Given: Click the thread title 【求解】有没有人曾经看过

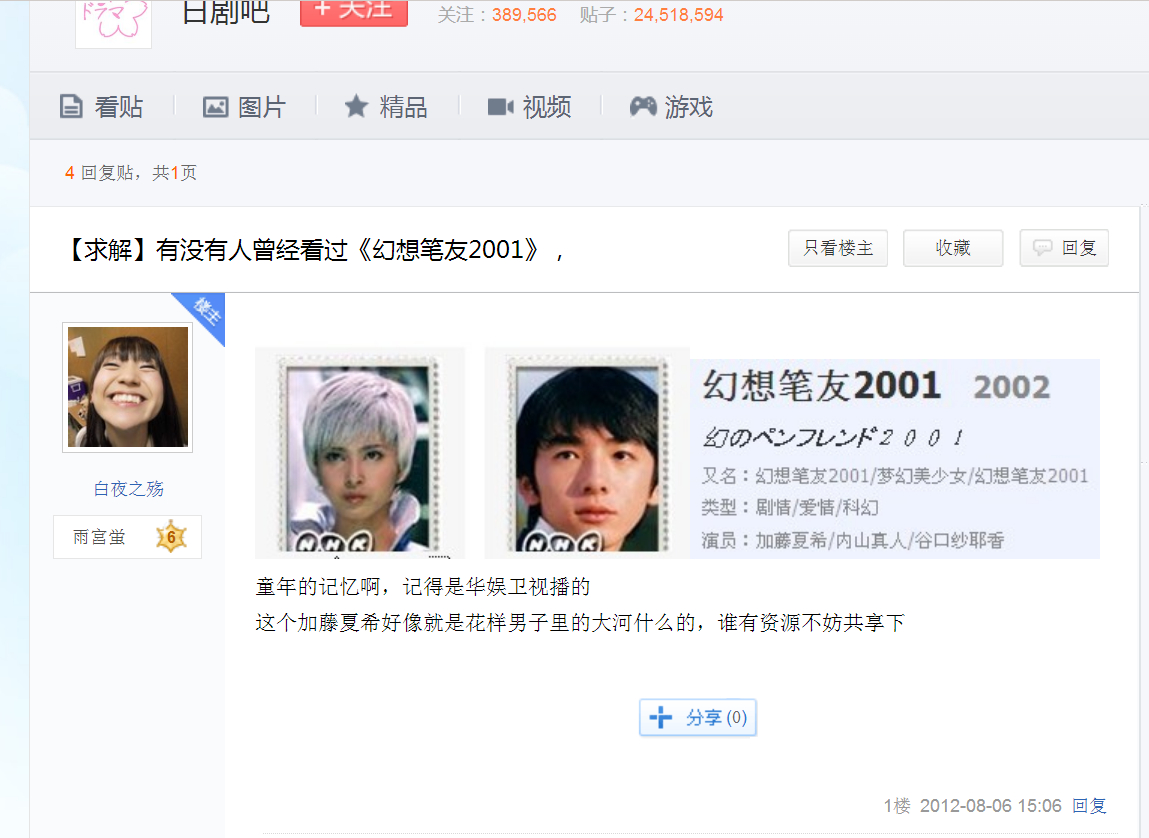Looking at the screenshot, I should tap(315, 251).
